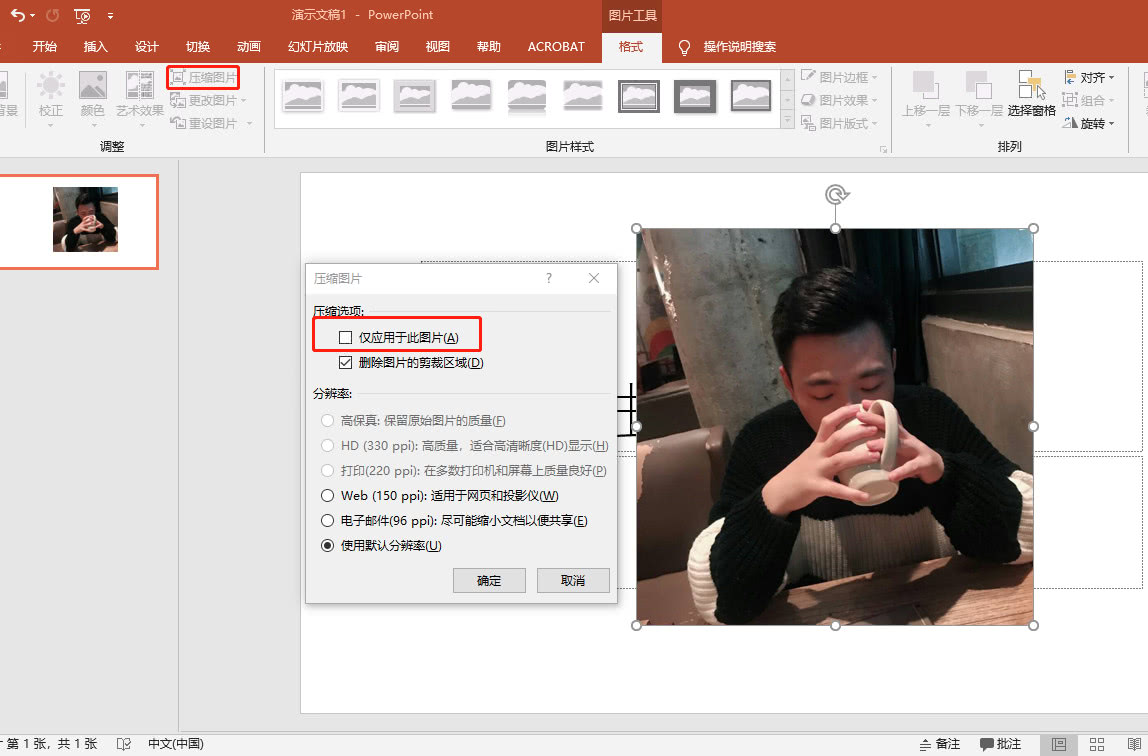Viewport: 1148px width, 756px height.
Task: Apply the seventh picture style double black frame
Action: [x=638, y=96]
